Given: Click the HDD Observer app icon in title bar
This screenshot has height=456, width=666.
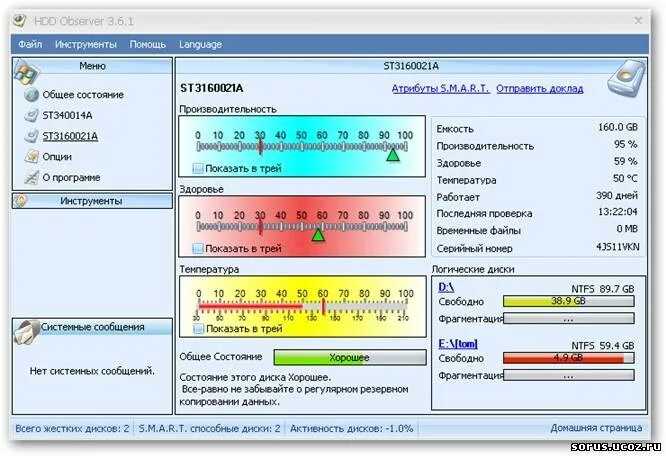Looking at the screenshot, I should pyautogui.click(x=20, y=20).
